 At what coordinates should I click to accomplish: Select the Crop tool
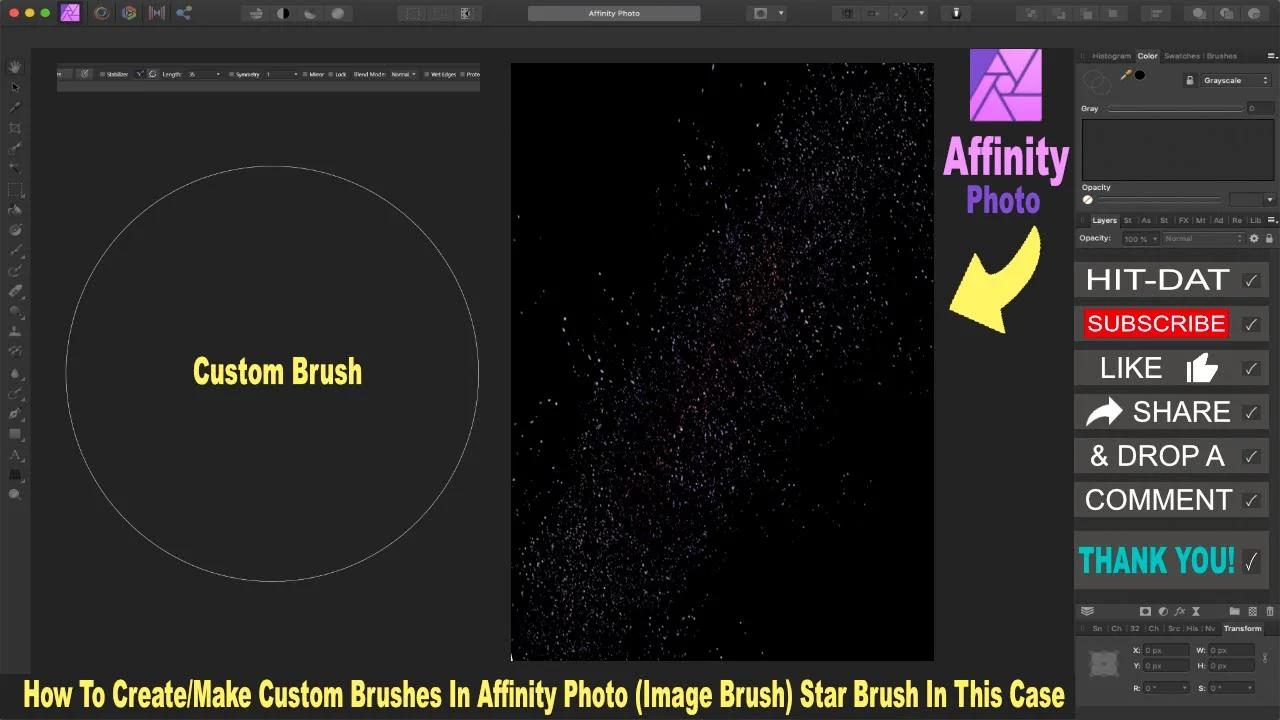[x=15, y=128]
